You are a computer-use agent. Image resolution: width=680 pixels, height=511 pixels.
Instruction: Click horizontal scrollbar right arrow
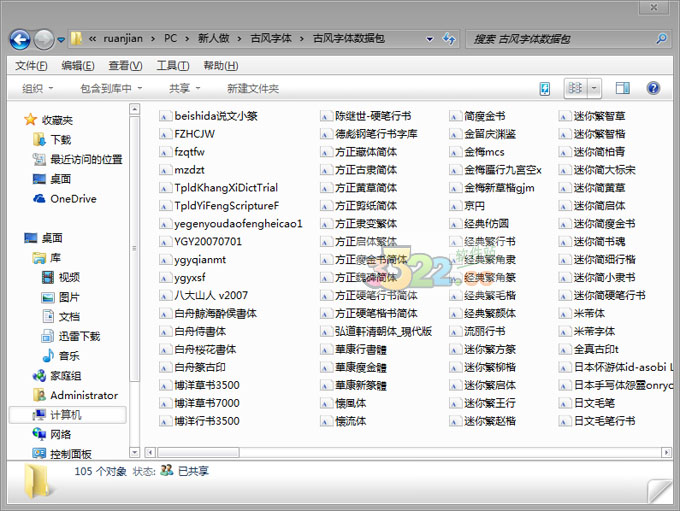click(666, 452)
